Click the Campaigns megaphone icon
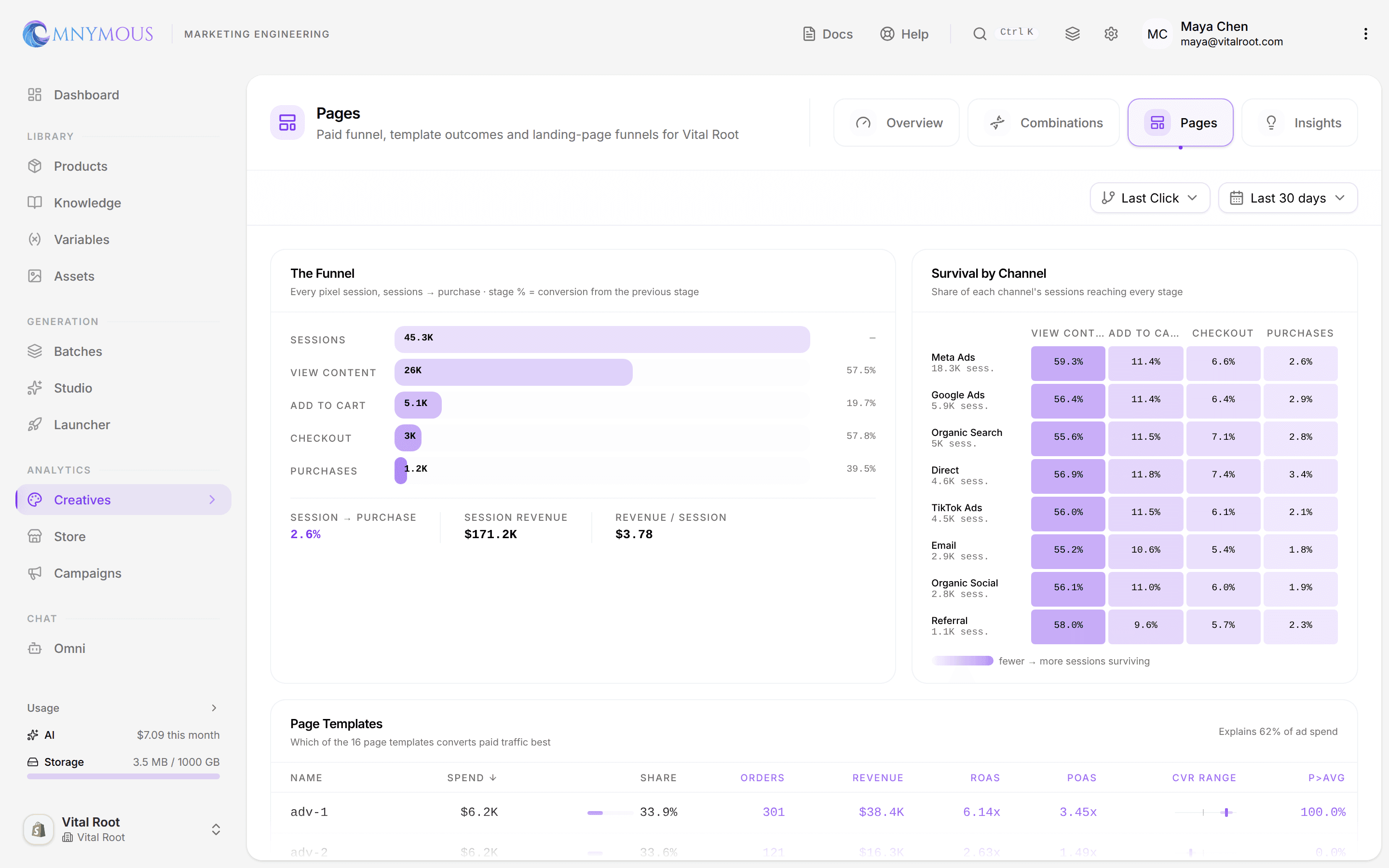 click(x=35, y=573)
